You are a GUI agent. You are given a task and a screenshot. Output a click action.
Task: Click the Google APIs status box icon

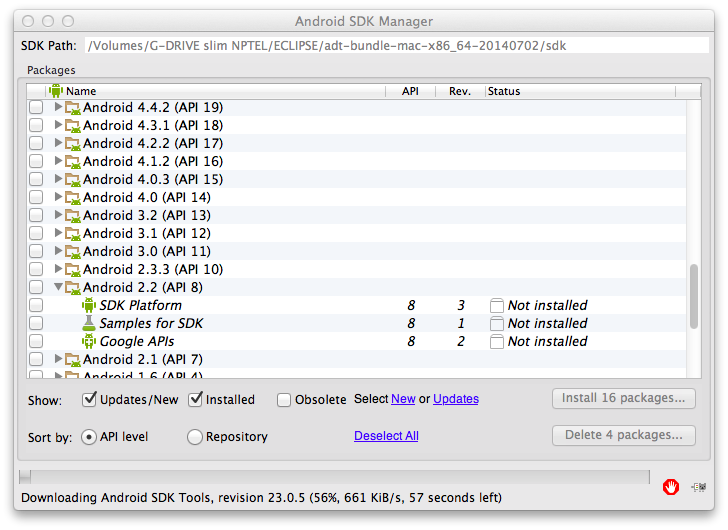(x=497, y=342)
